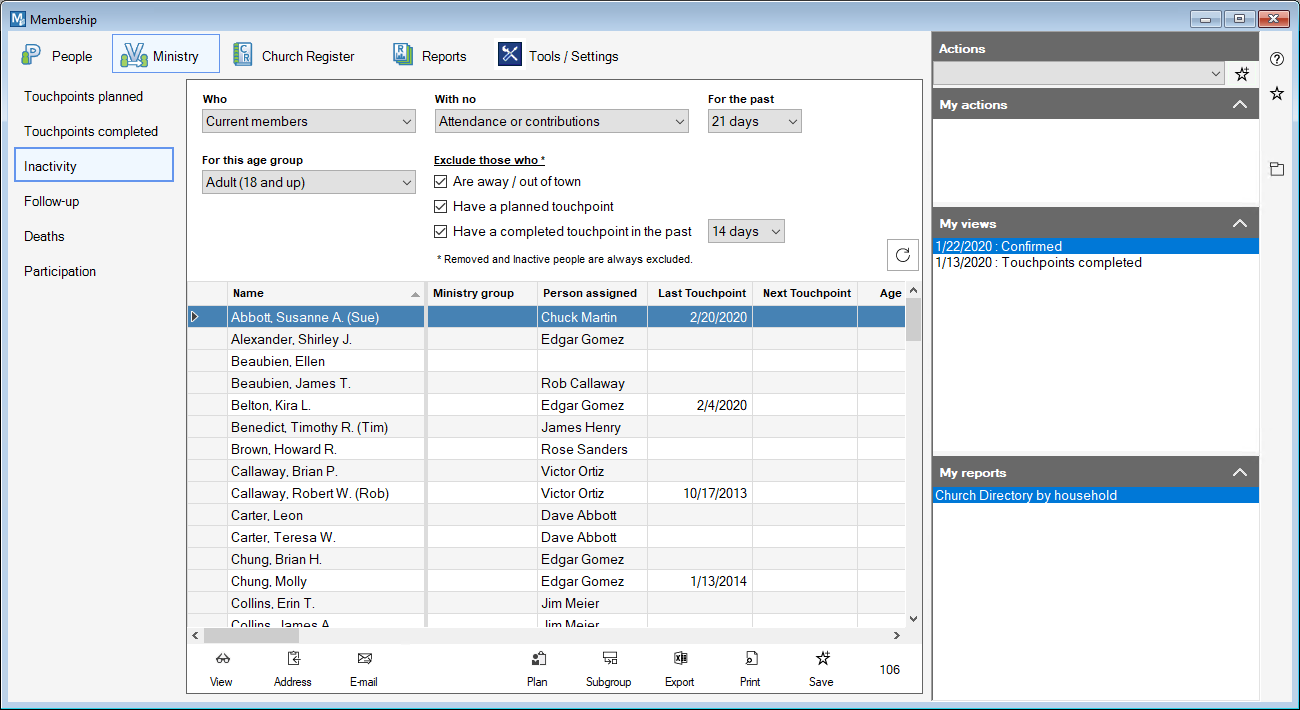The image size is (1300, 710).
Task: Click the help question mark icon
Action: click(1276, 59)
